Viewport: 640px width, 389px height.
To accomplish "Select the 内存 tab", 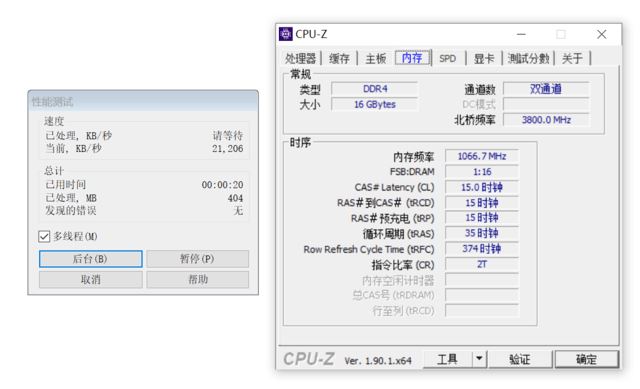I will (x=412, y=58).
